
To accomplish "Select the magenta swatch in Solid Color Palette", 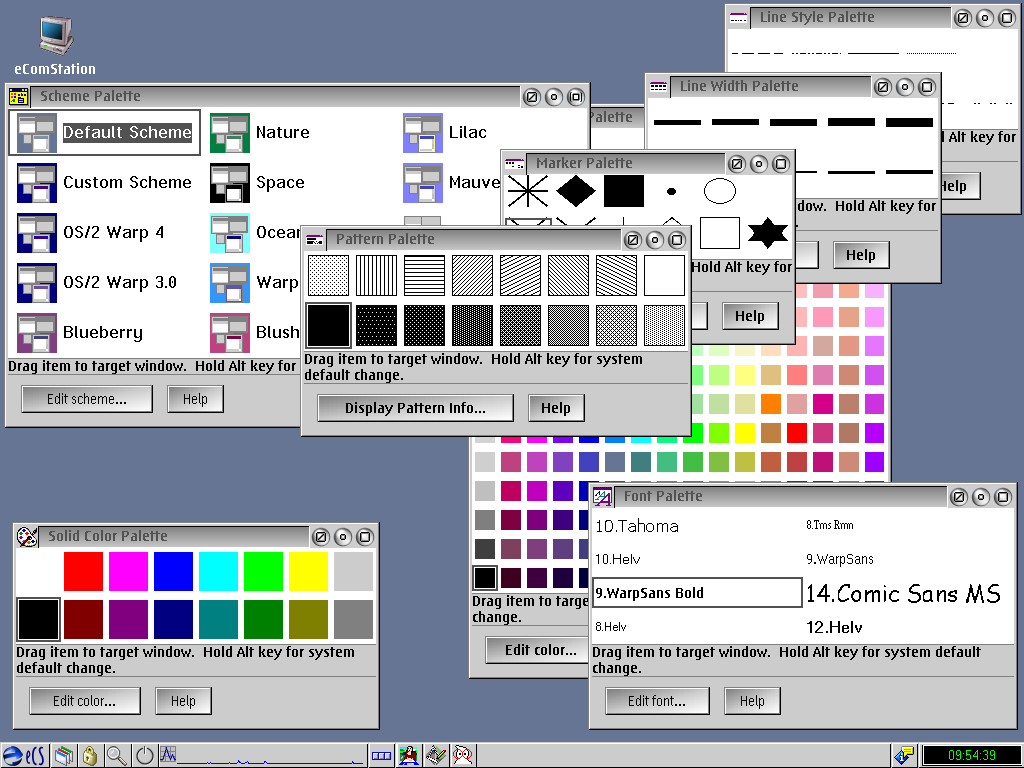I will pos(128,571).
